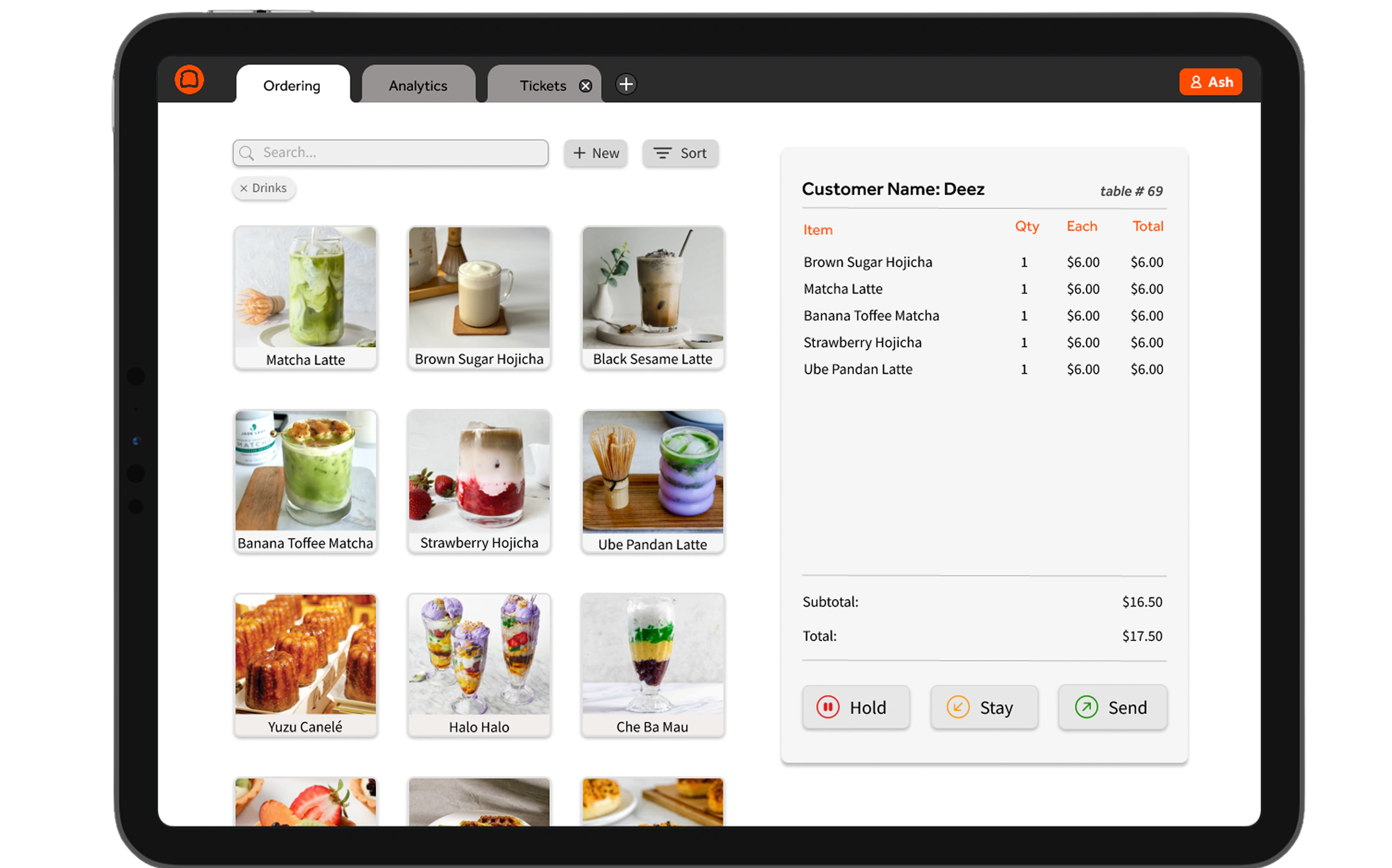
Task: Select Ube Pandan Latte order line
Action: pos(983,369)
